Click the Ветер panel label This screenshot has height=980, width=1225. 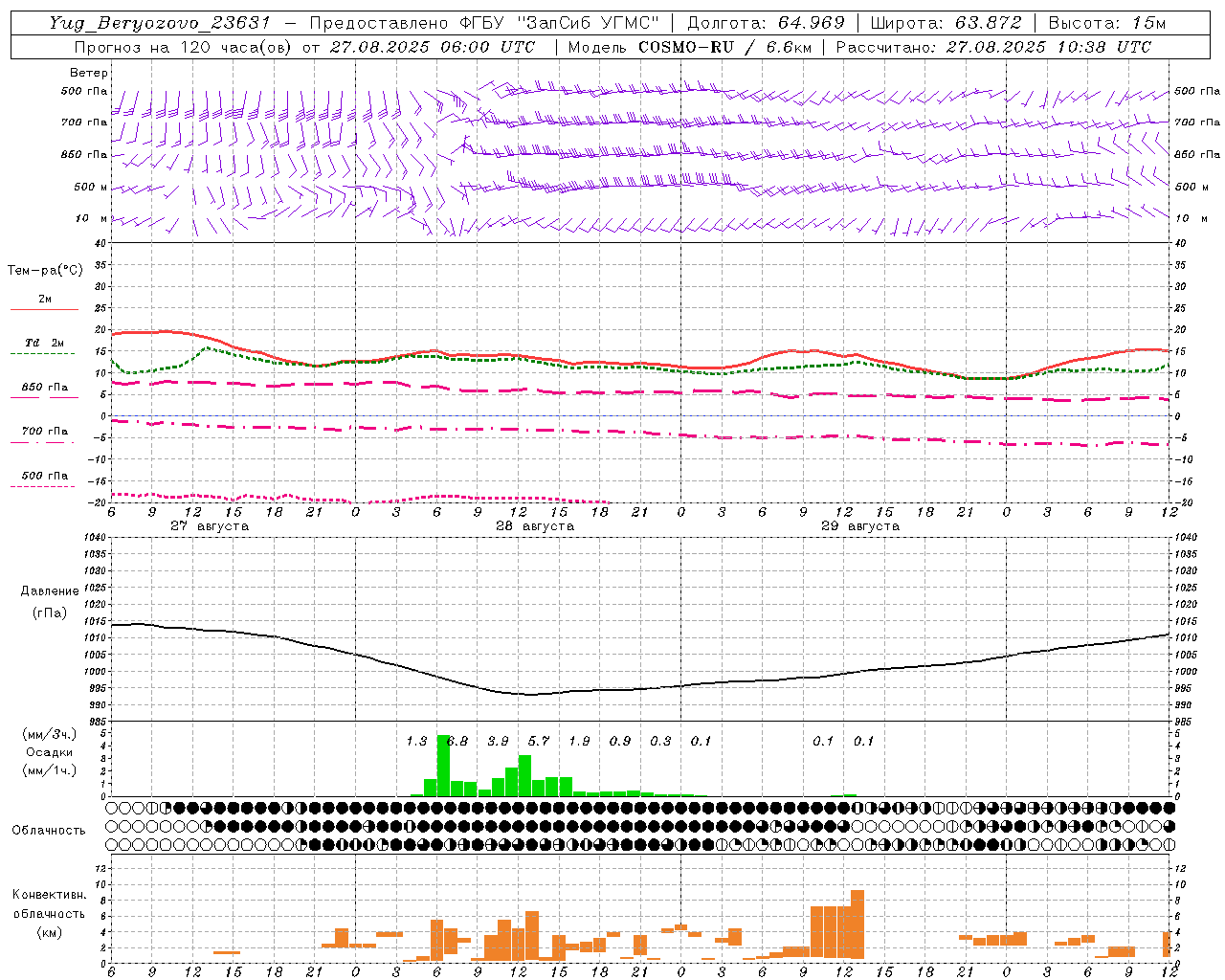[x=88, y=73]
